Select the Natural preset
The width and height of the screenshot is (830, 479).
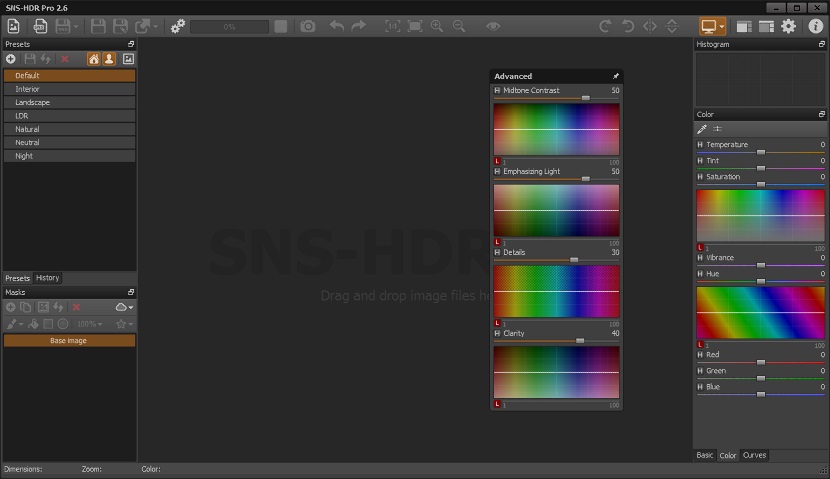click(69, 129)
